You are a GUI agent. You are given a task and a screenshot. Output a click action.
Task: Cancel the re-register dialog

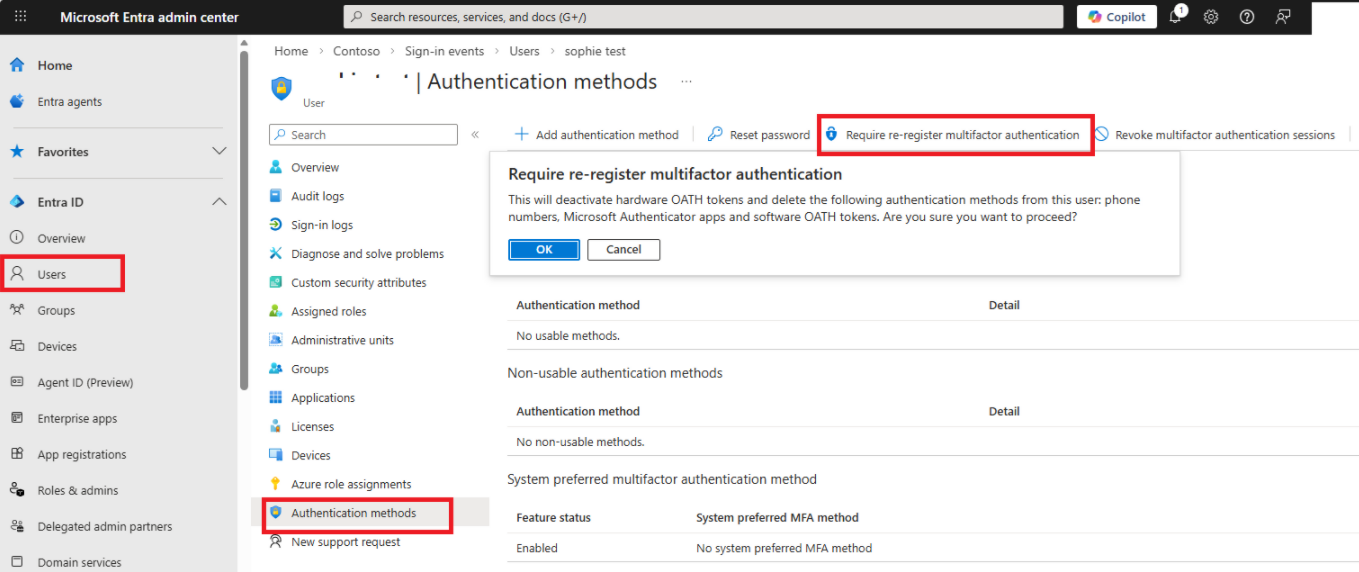[624, 250]
